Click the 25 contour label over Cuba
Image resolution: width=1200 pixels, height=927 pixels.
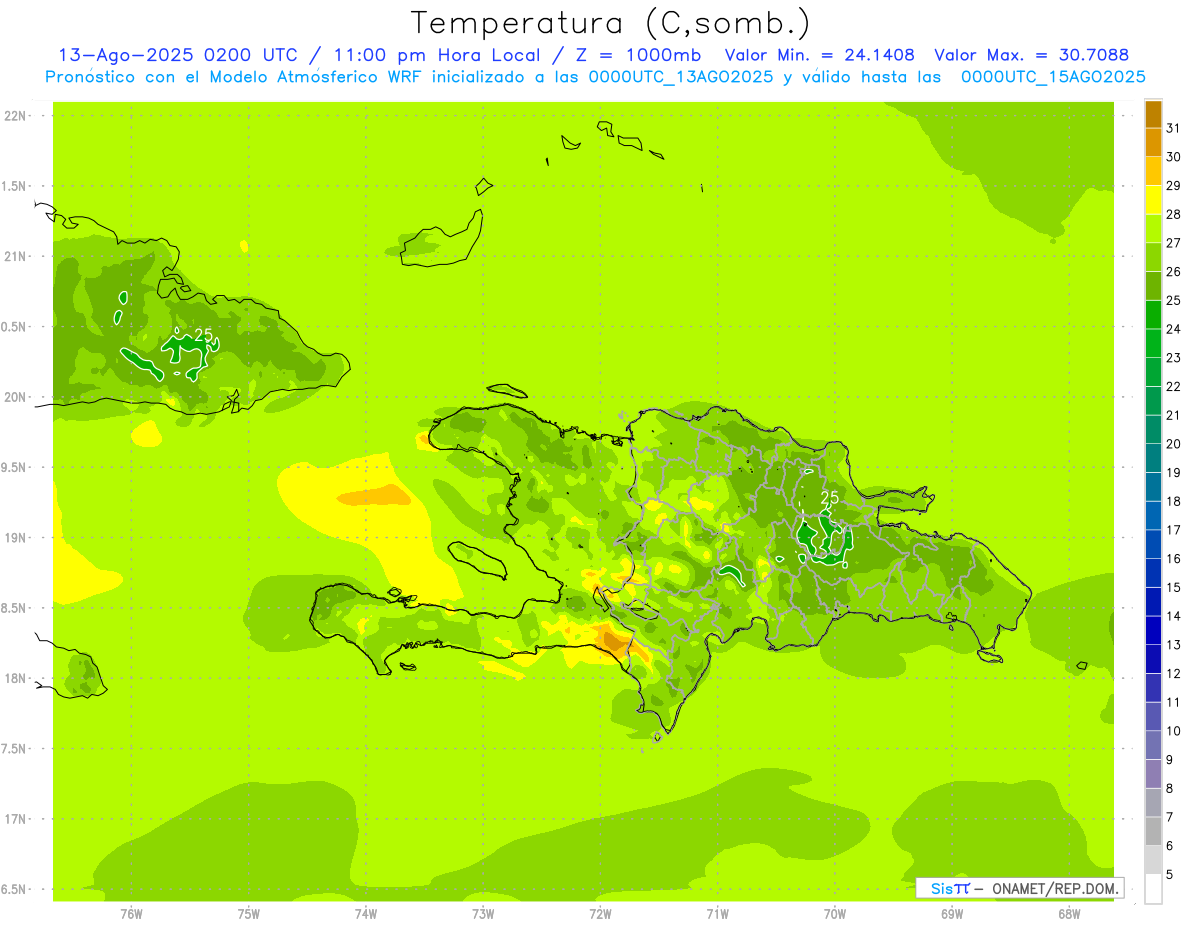(x=204, y=335)
